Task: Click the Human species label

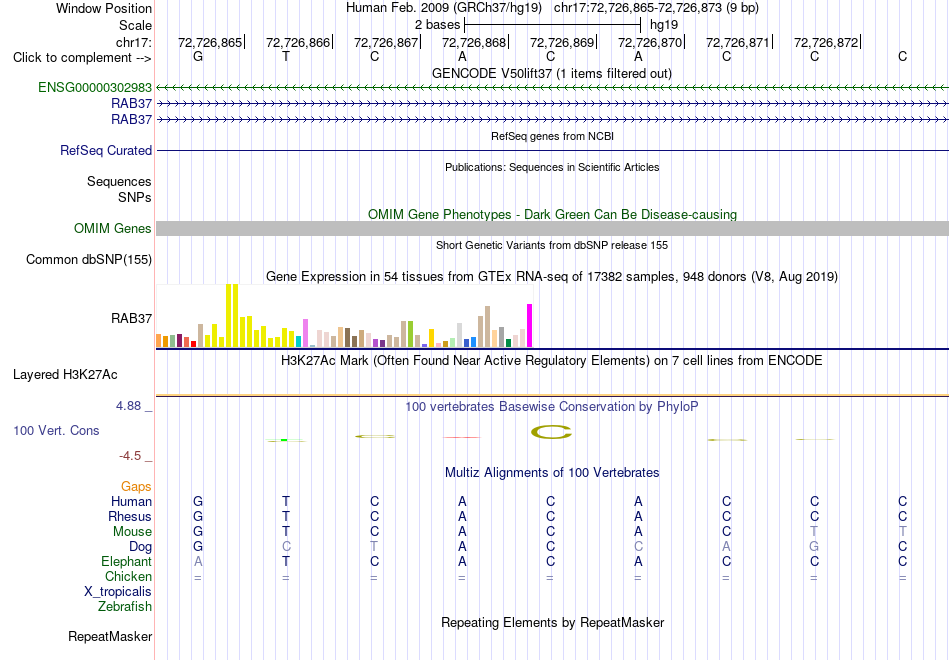Action: (x=131, y=501)
